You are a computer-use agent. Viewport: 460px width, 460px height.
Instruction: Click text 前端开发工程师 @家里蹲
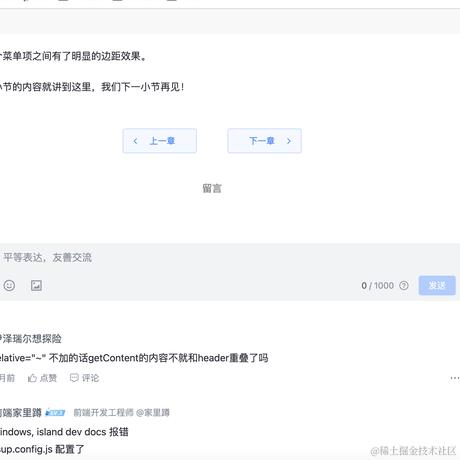coord(121,413)
